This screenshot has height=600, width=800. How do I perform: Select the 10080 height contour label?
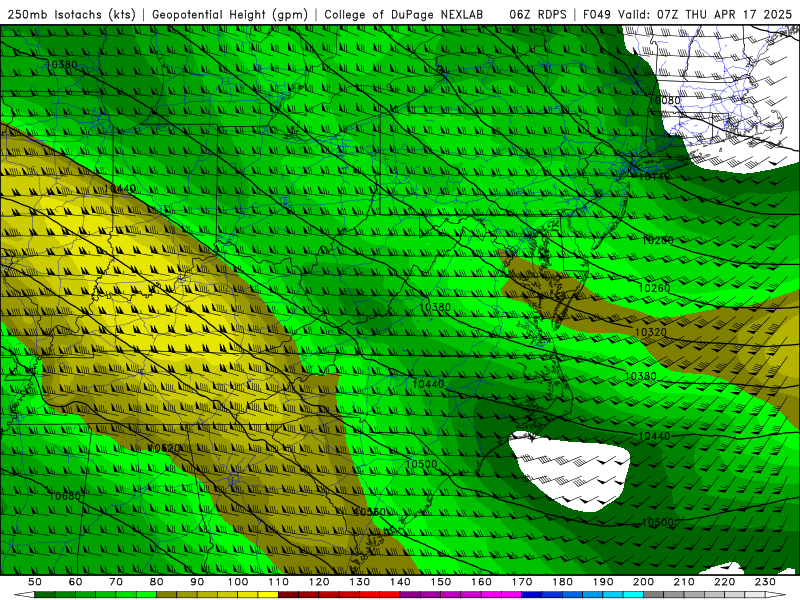[665, 100]
